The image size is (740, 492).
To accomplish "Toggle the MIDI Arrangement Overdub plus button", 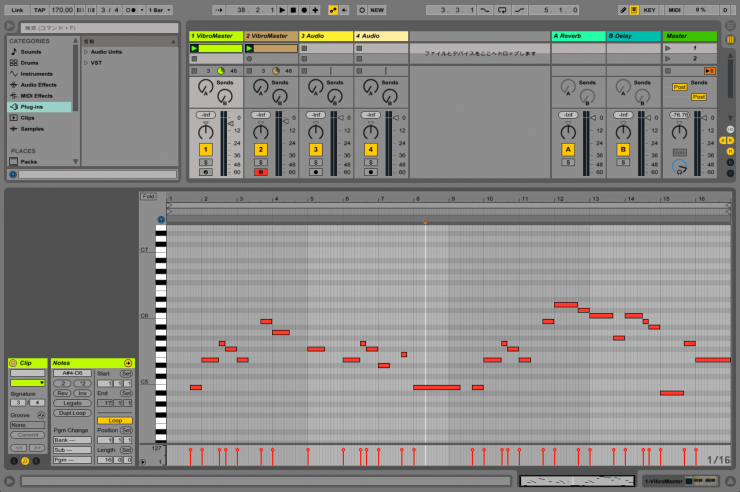I will [315, 10].
